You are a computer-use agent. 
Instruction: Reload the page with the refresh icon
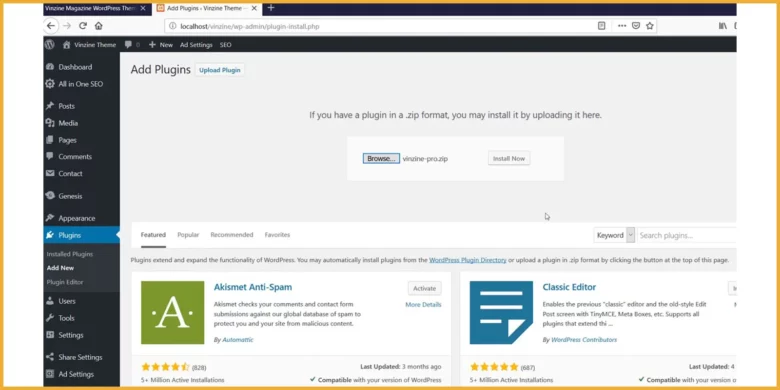coord(83,26)
